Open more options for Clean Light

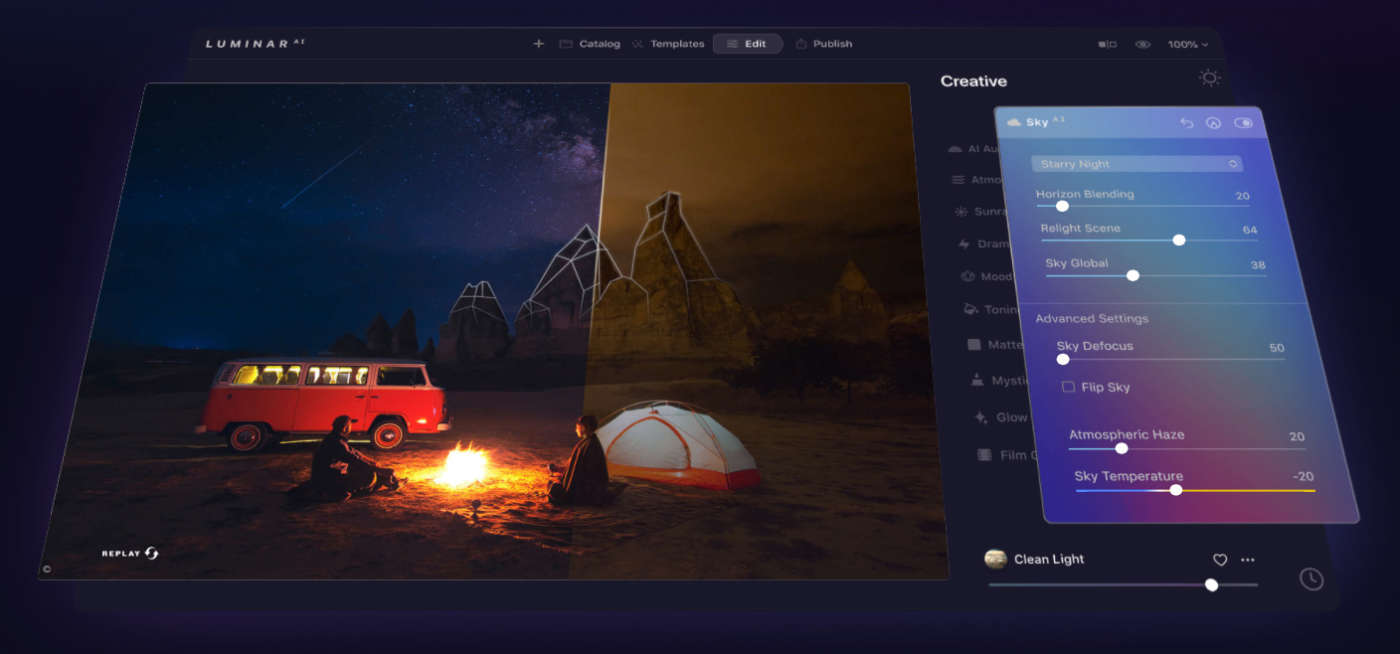click(x=1247, y=560)
